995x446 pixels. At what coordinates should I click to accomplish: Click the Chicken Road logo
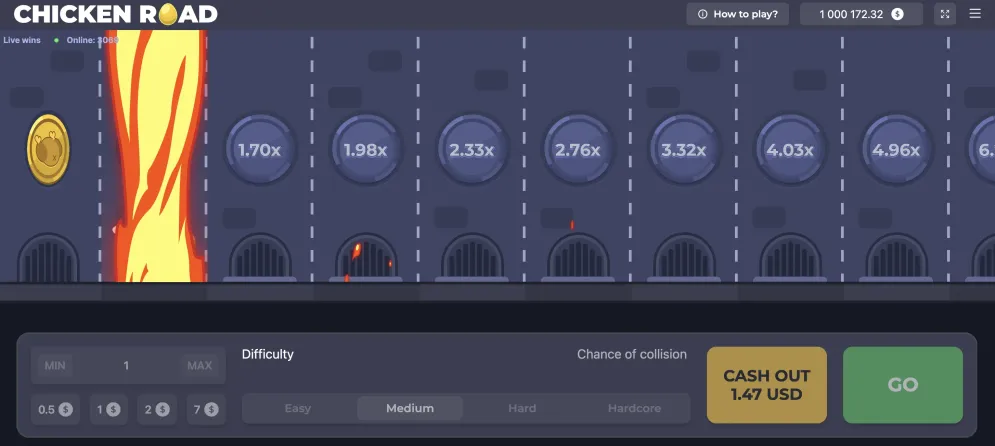(x=115, y=14)
